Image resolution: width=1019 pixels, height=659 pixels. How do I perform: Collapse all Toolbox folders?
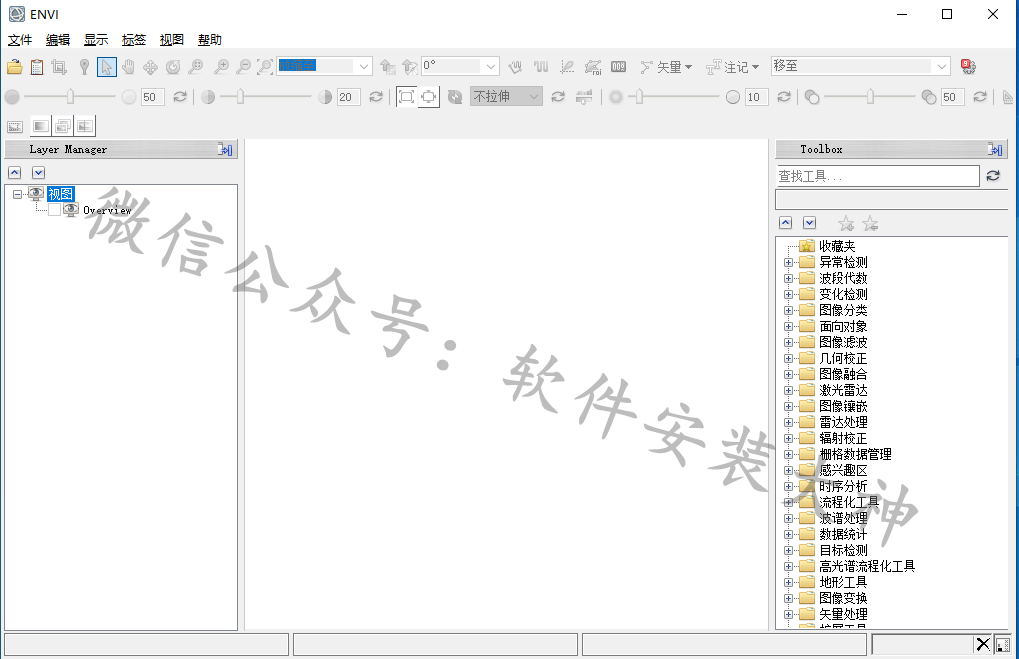pos(785,223)
